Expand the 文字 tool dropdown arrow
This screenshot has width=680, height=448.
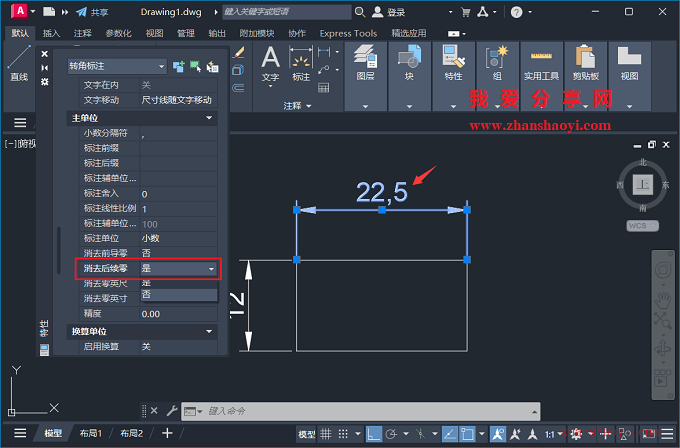[270, 86]
